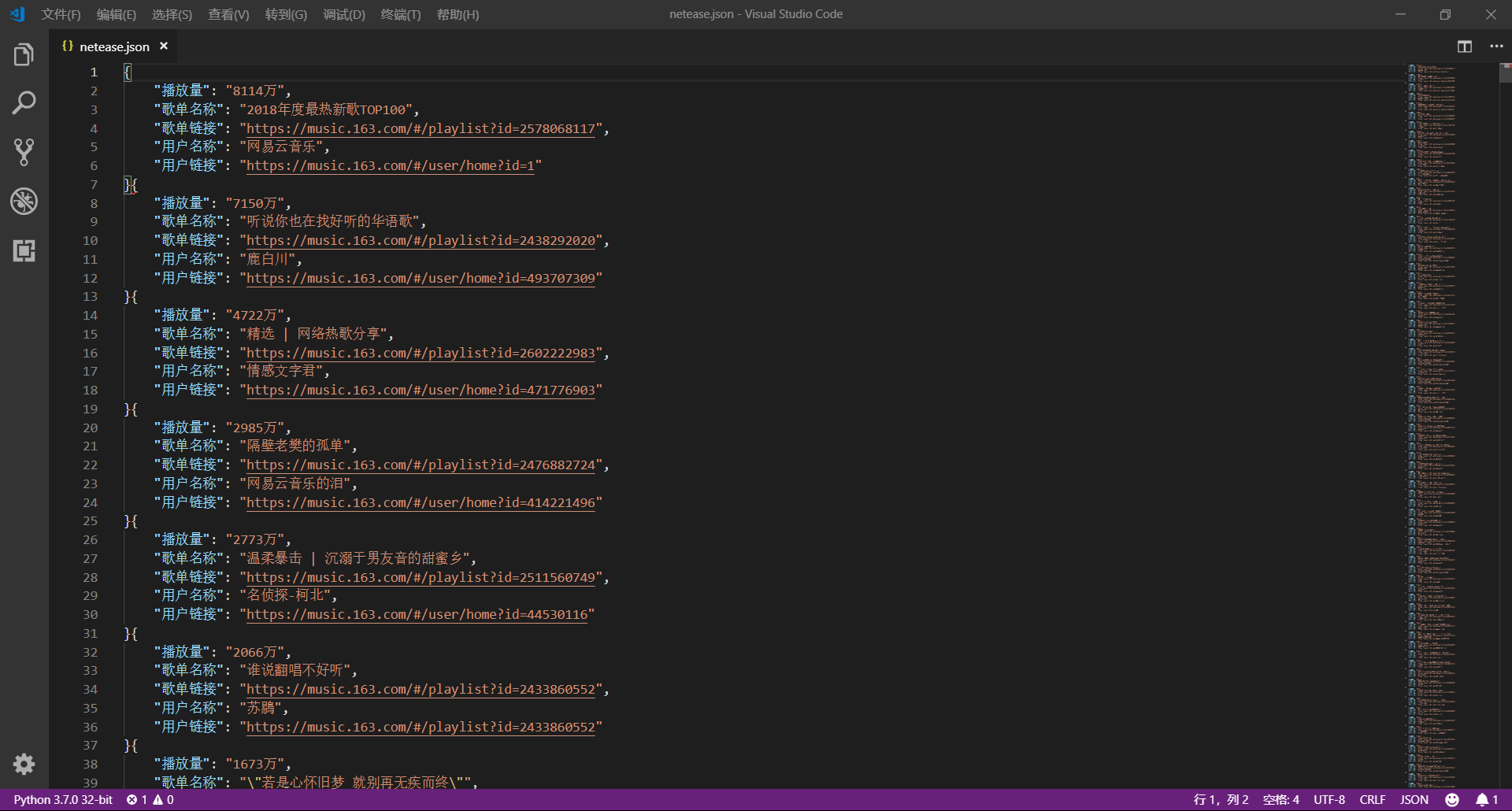Click the errors count icon in status bar

(132, 799)
